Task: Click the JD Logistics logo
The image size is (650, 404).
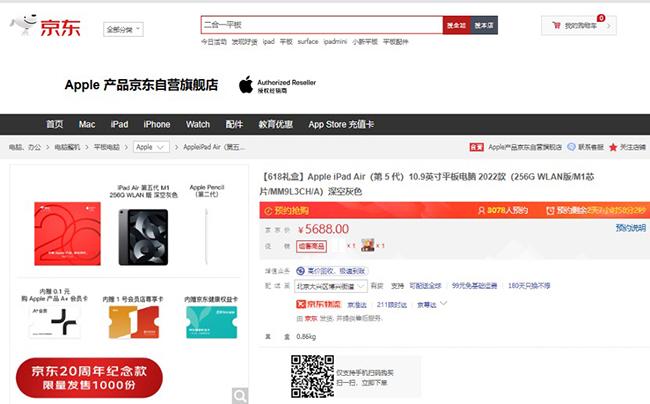Action: pyautogui.click(x=318, y=305)
